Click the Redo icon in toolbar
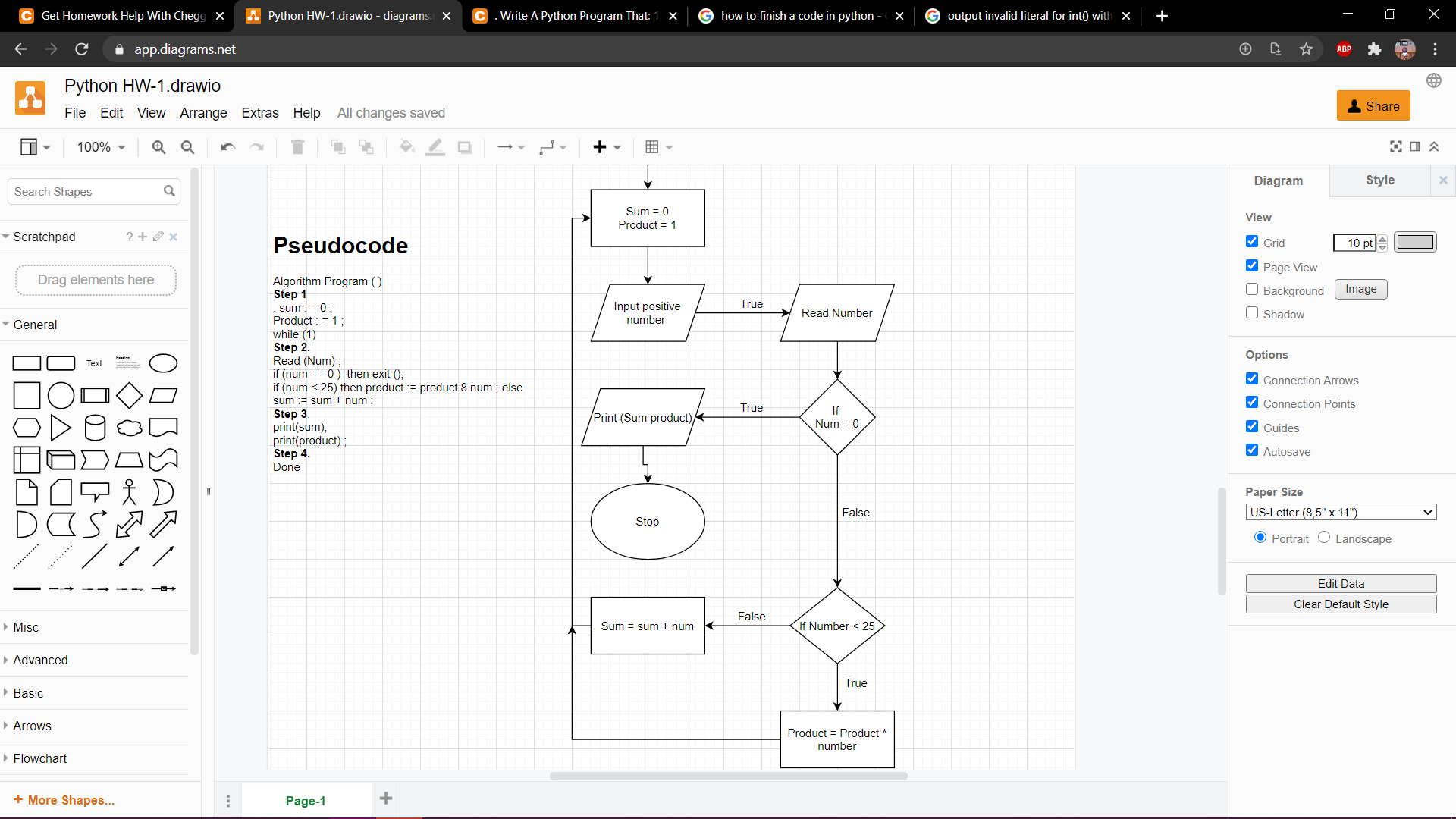Viewport: 1456px width, 819px height. [x=256, y=147]
